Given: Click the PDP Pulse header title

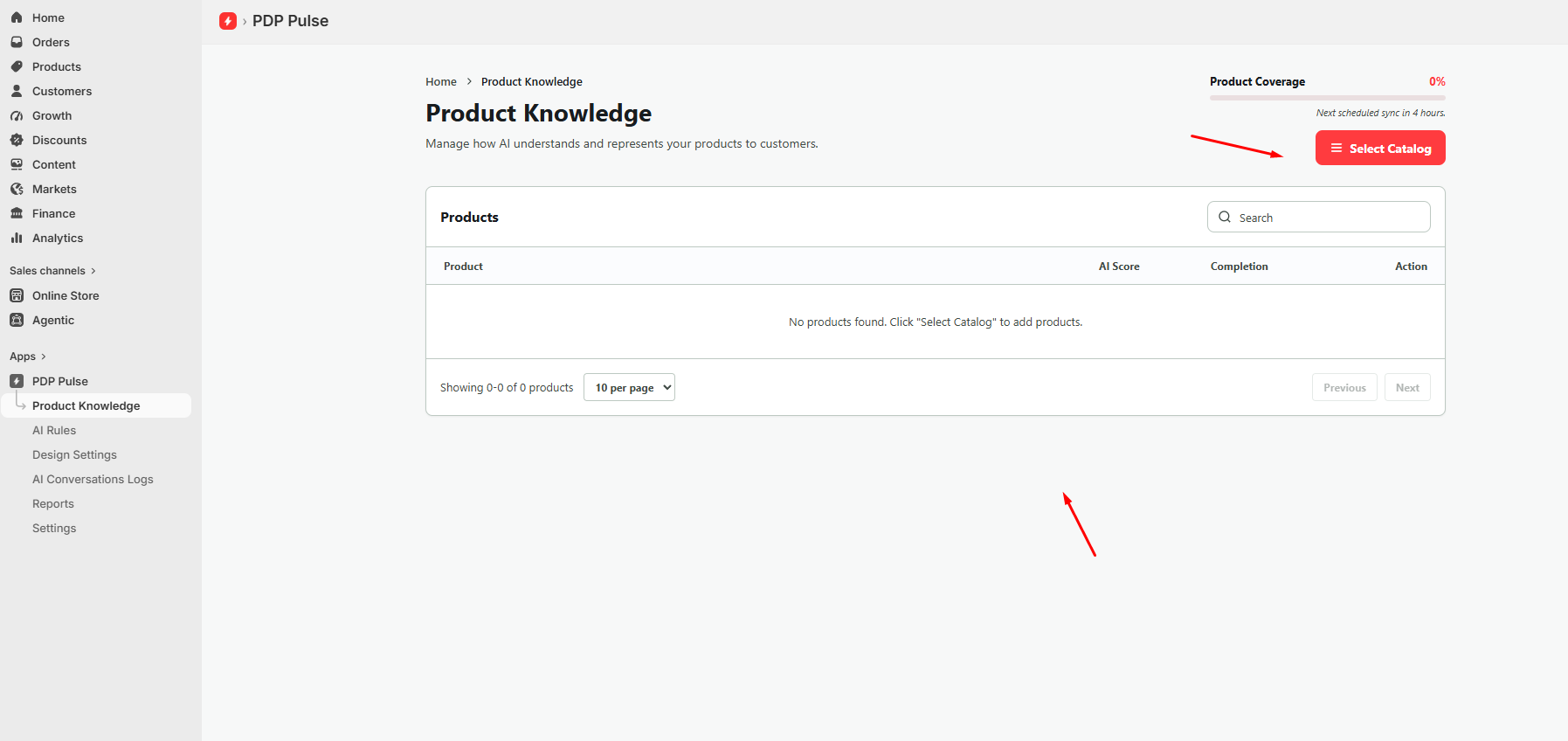Looking at the screenshot, I should click(x=290, y=21).
